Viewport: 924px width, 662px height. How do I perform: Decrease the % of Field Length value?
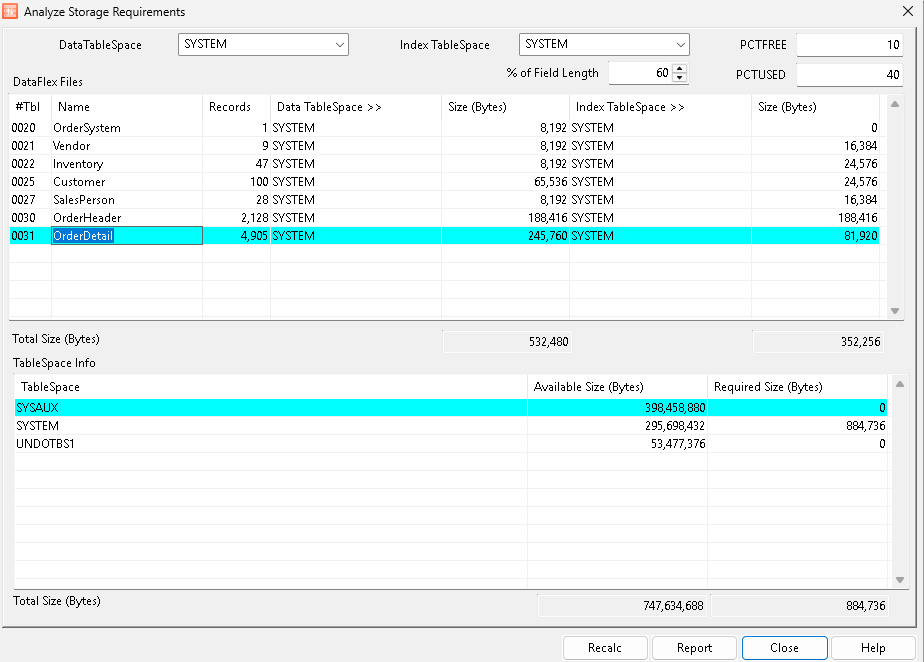(680, 78)
